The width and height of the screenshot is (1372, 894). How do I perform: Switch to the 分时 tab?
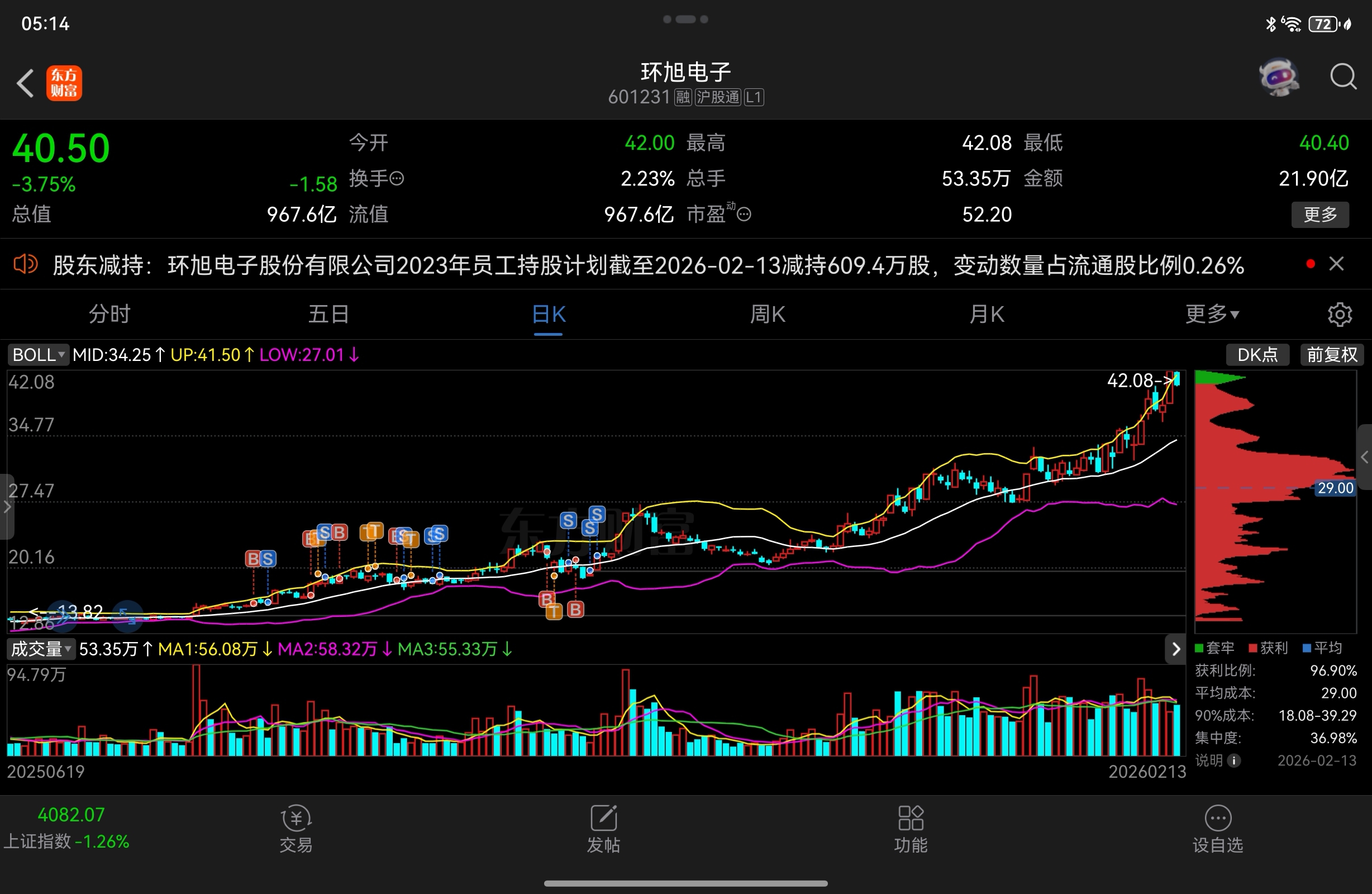coord(109,315)
